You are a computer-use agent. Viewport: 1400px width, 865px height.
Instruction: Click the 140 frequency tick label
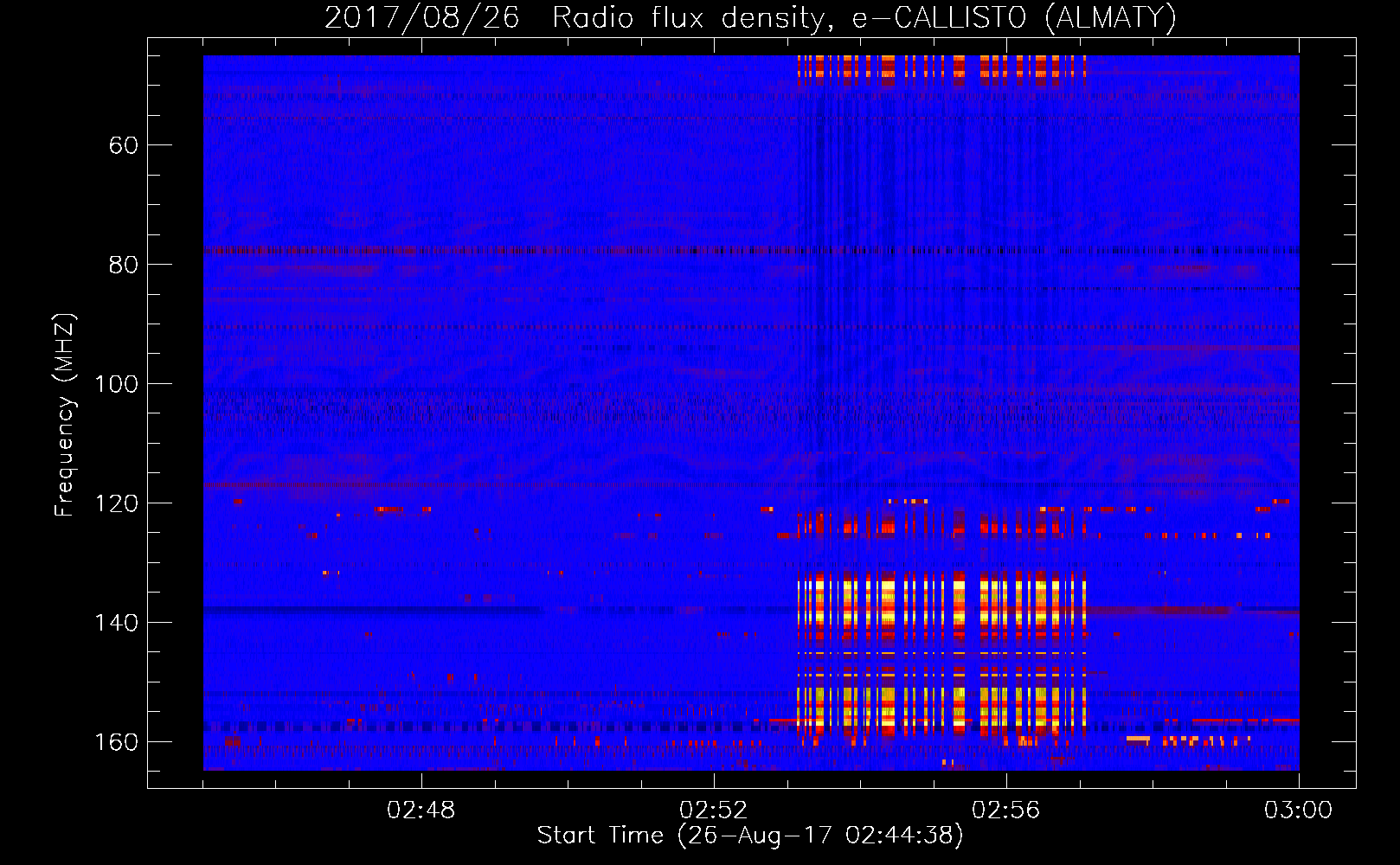(117, 623)
